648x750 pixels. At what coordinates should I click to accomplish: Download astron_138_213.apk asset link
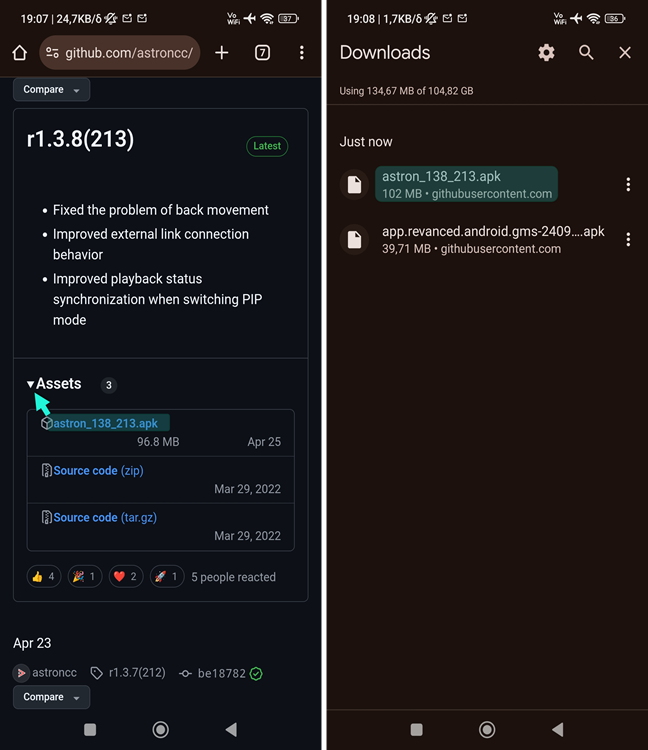pos(105,423)
